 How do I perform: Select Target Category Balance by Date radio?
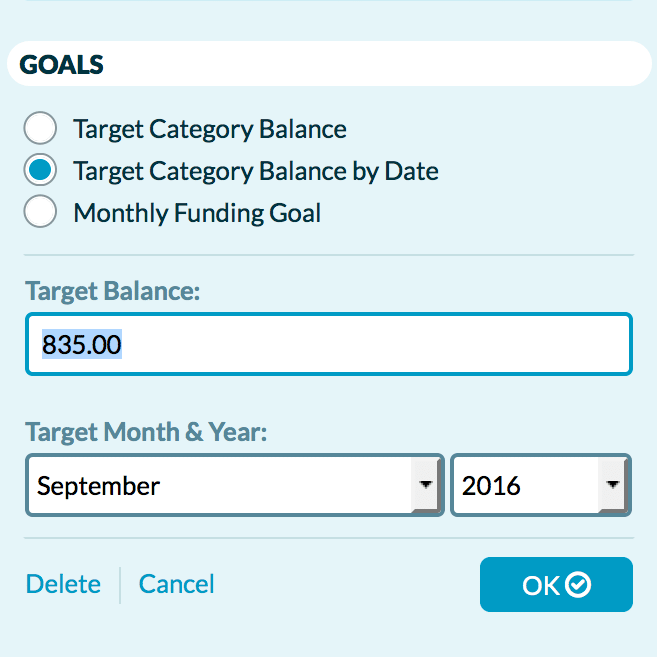(40, 170)
